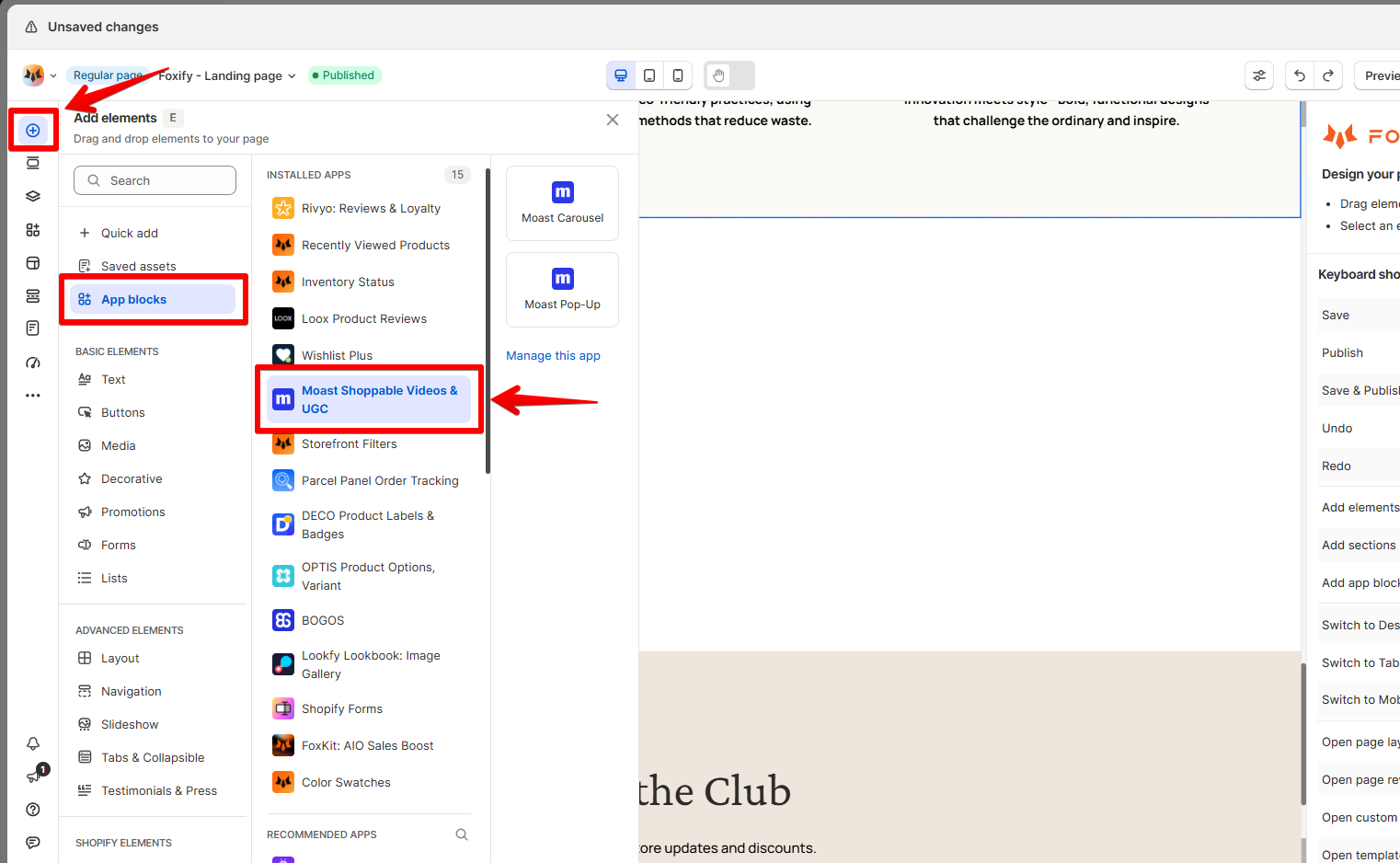1400x863 pixels.
Task: Select Loox Product Reviews app
Action: tap(363, 318)
